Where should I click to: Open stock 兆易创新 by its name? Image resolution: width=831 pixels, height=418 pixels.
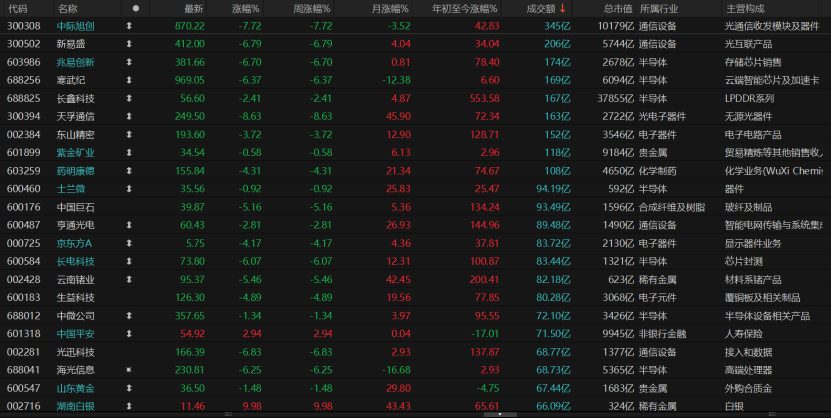coord(75,62)
